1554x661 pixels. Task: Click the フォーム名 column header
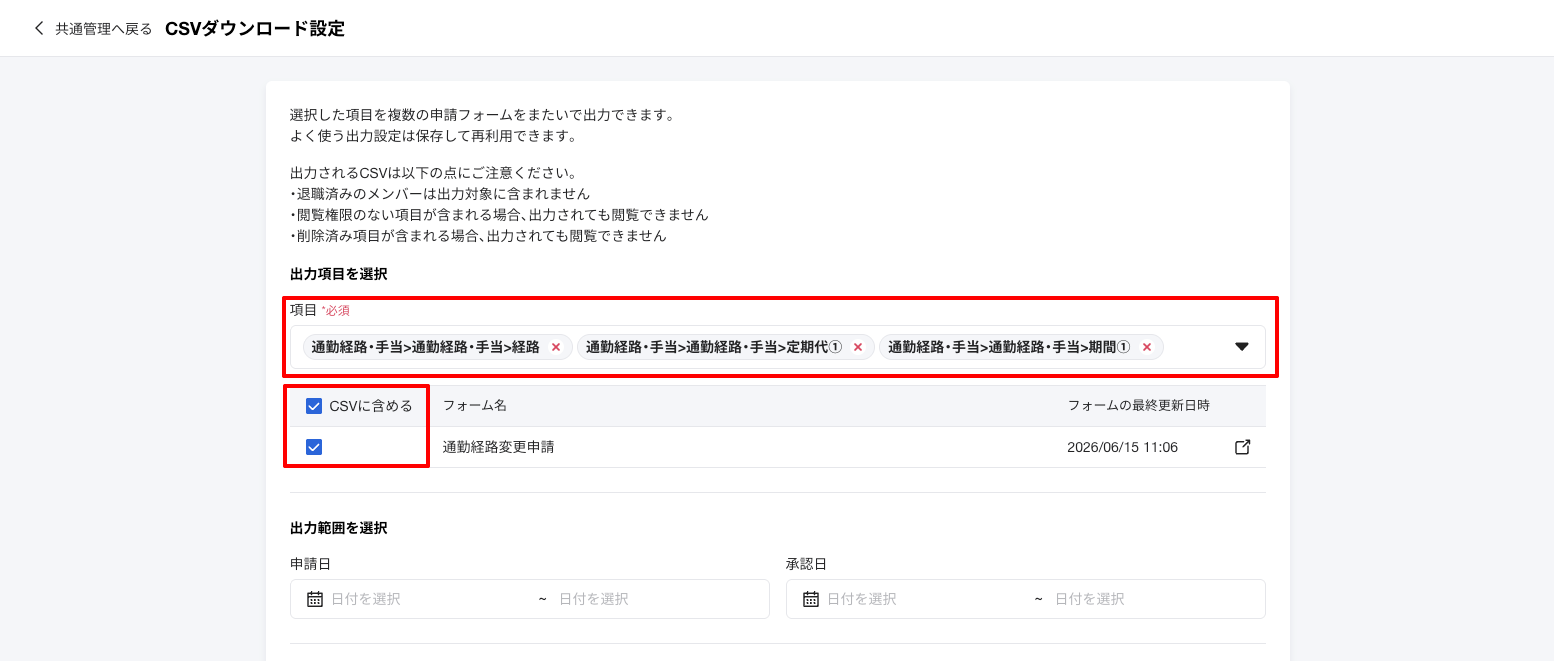(x=475, y=406)
